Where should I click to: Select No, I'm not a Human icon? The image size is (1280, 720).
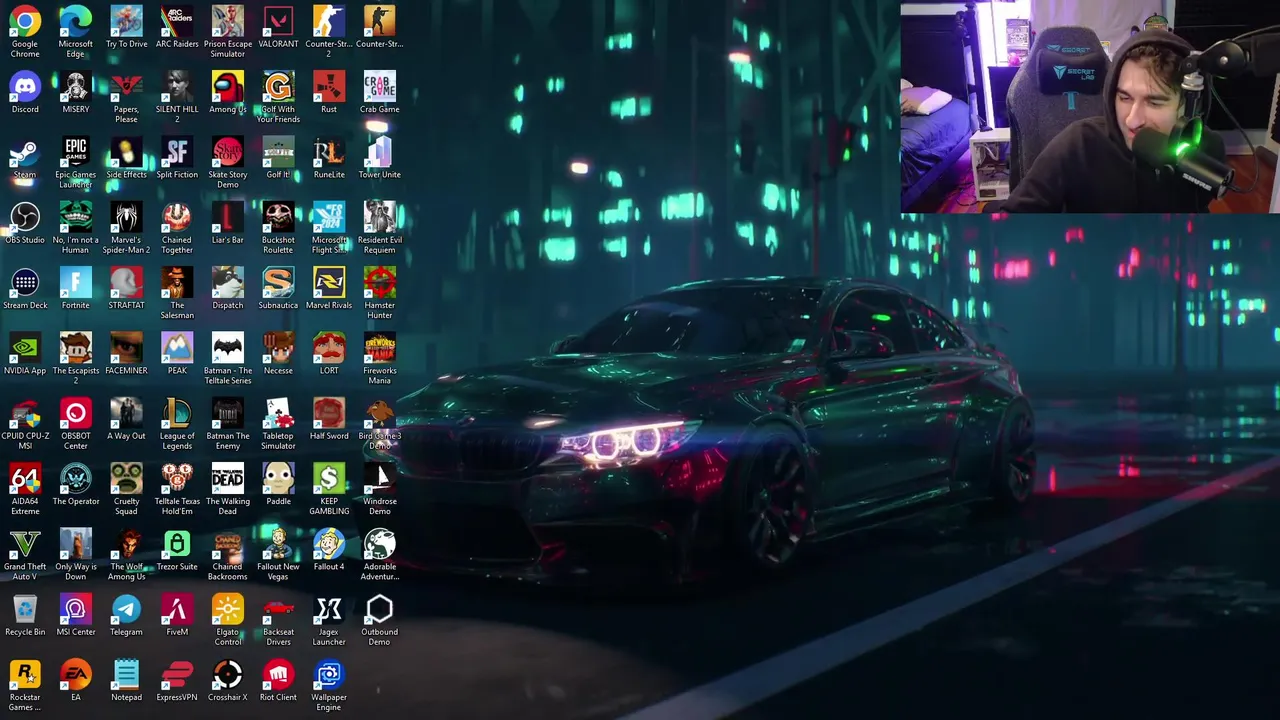click(76, 218)
